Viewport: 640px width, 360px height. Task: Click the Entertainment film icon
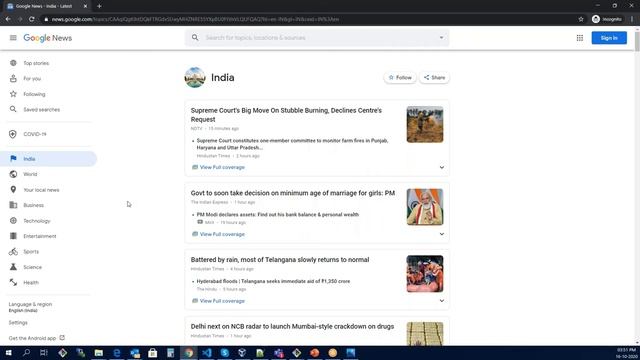[x=13, y=236]
